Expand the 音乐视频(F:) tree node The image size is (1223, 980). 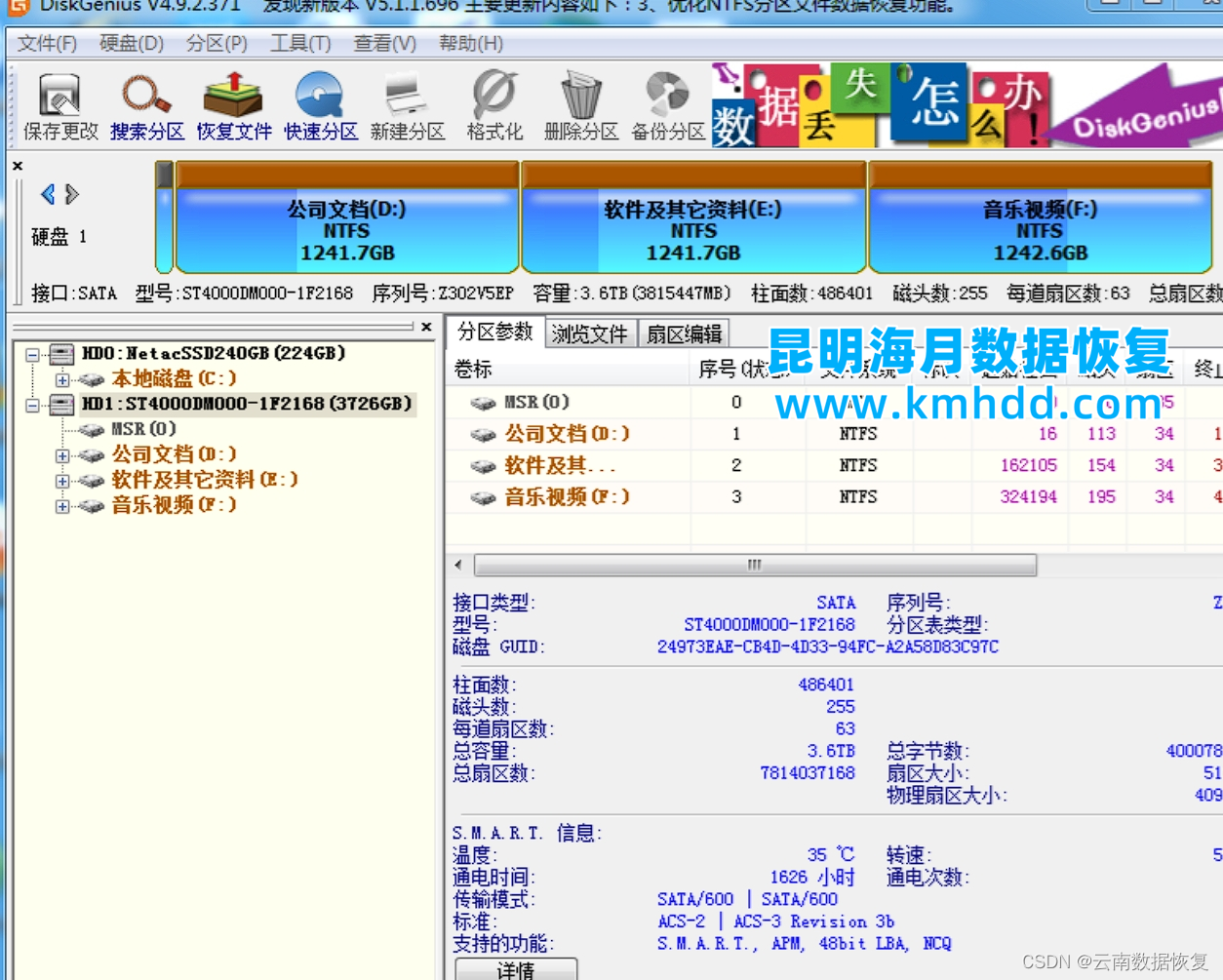(x=62, y=506)
